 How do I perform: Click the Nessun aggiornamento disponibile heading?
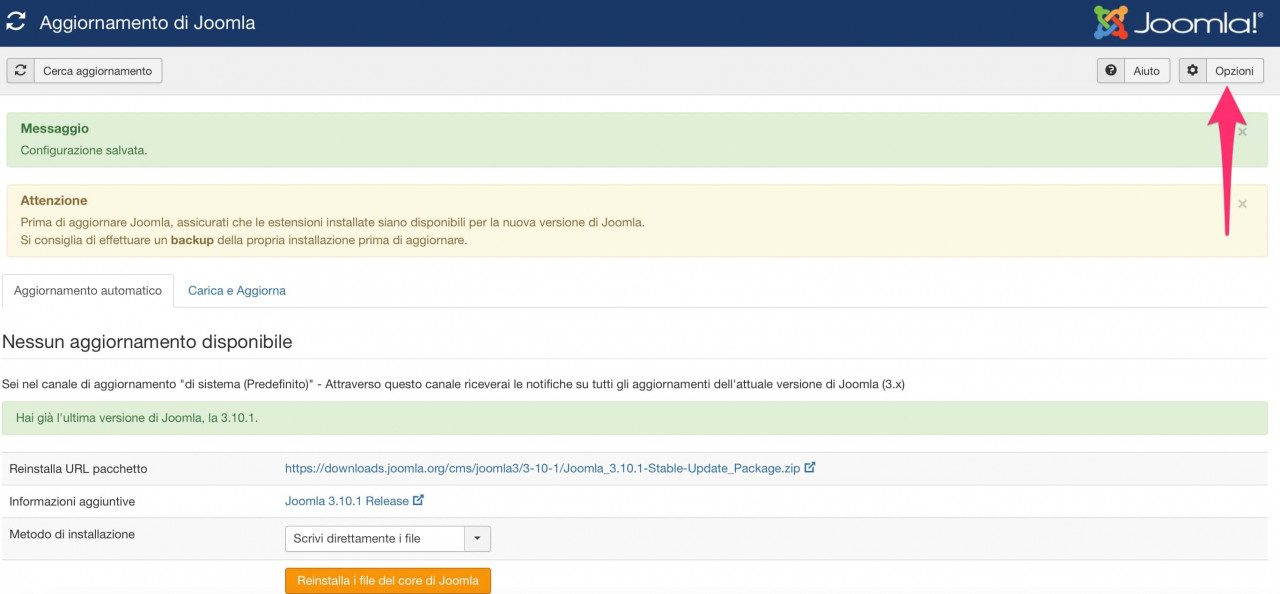[147, 342]
